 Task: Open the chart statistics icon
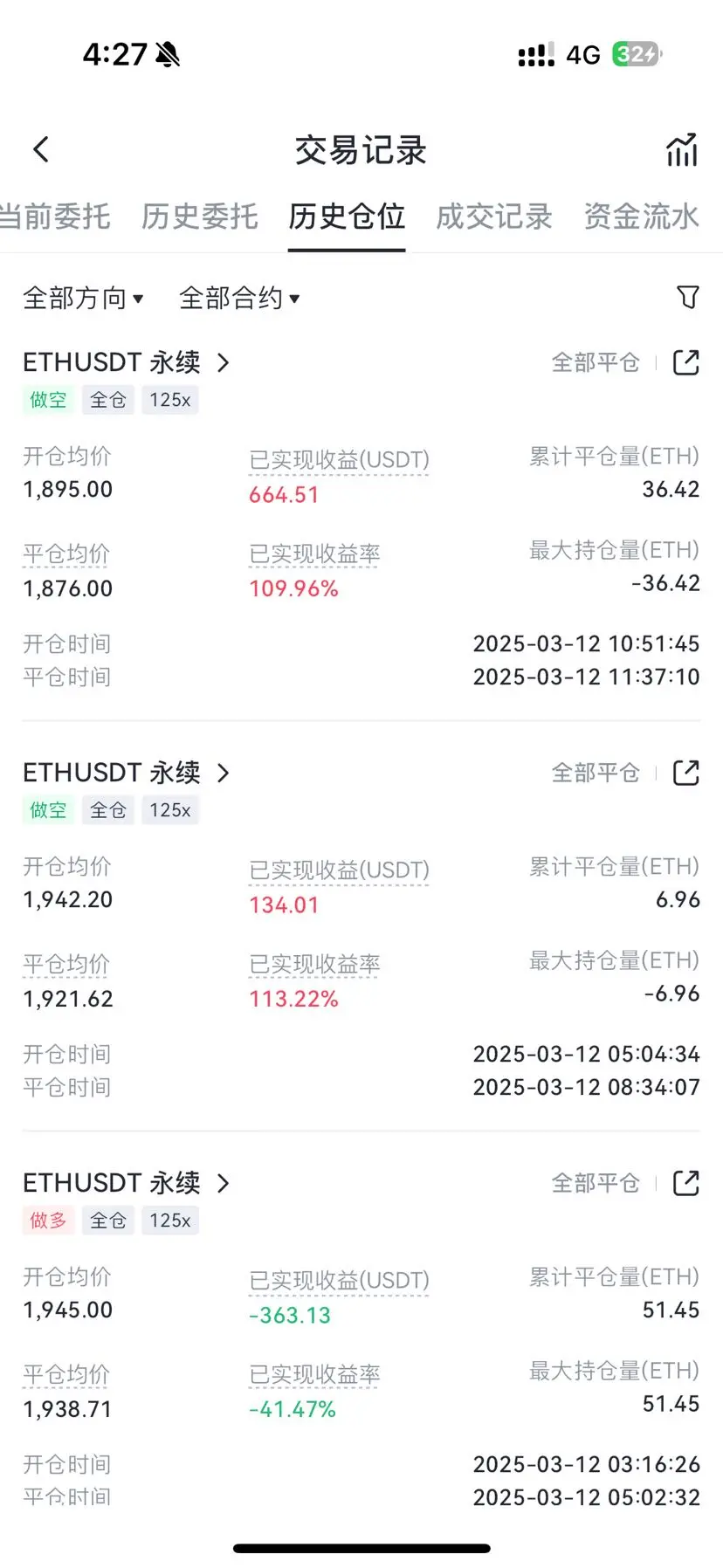coord(682,149)
